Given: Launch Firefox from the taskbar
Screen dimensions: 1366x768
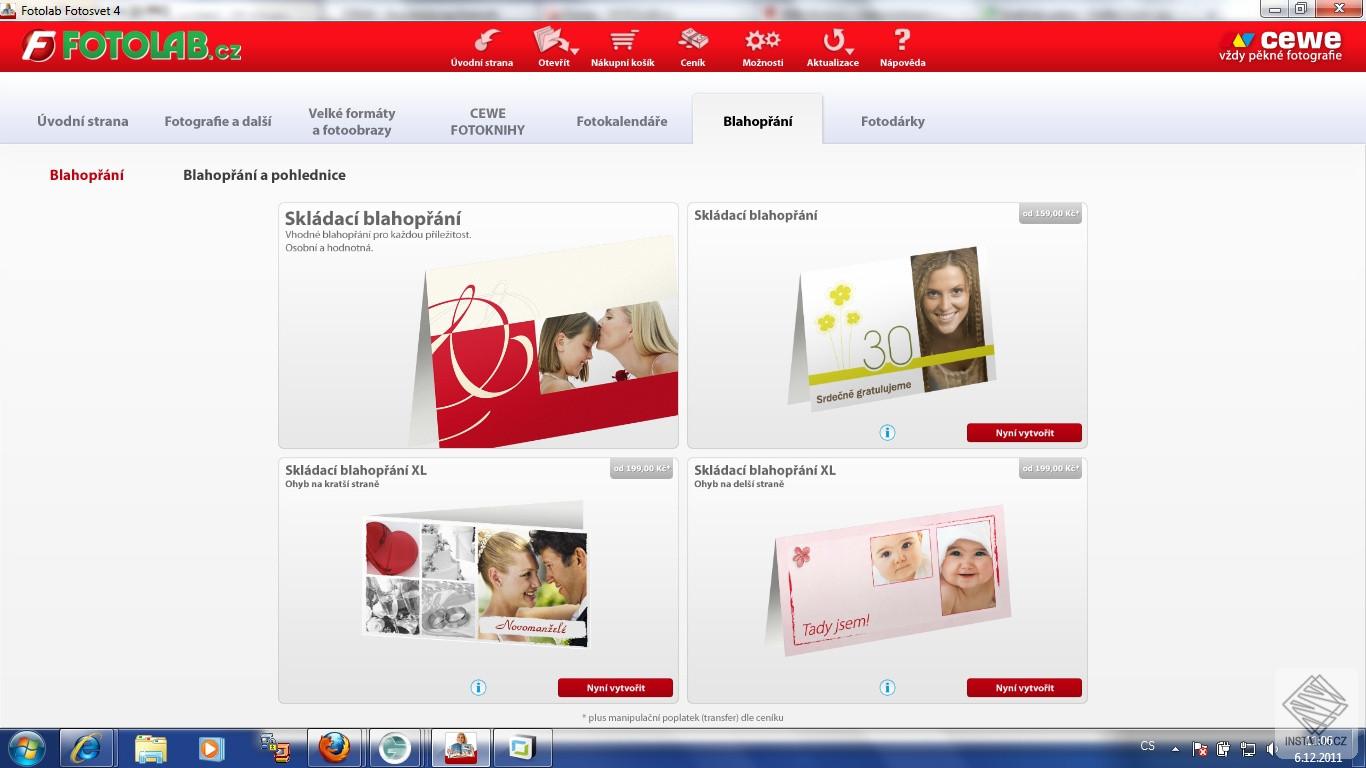Looking at the screenshot, I should coord(334,747).
